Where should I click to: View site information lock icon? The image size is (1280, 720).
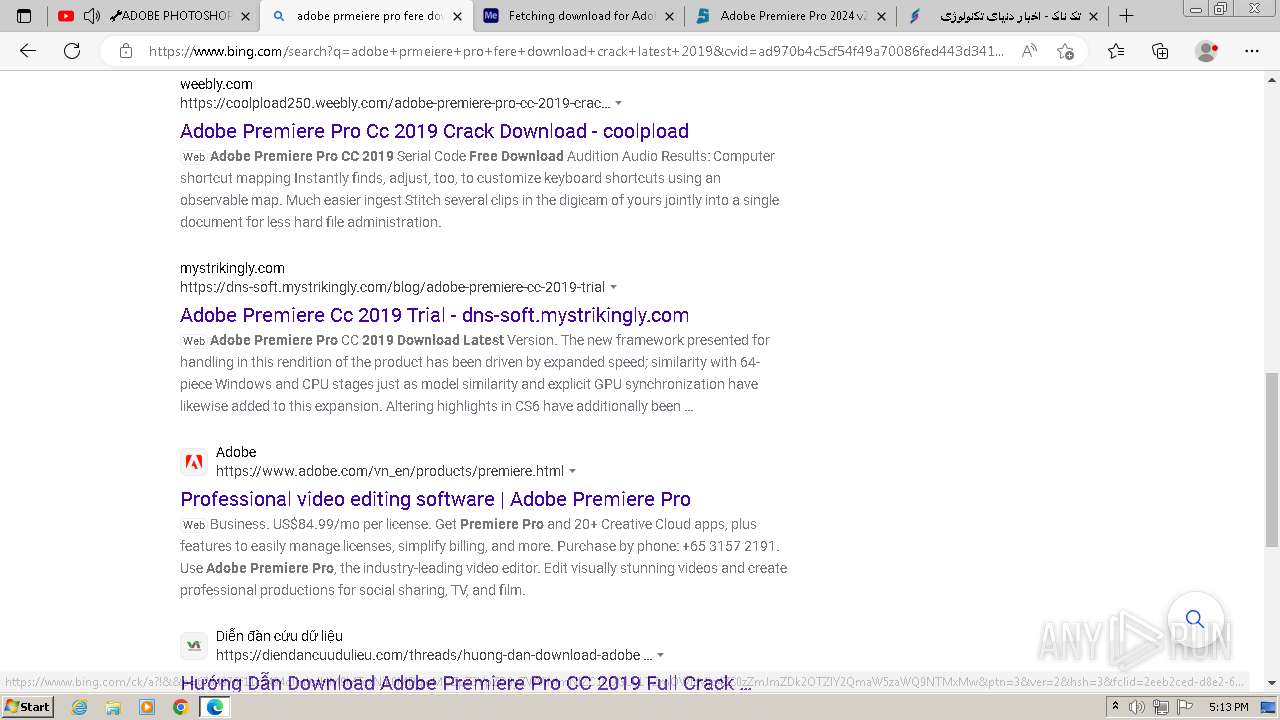coord(125,51)
